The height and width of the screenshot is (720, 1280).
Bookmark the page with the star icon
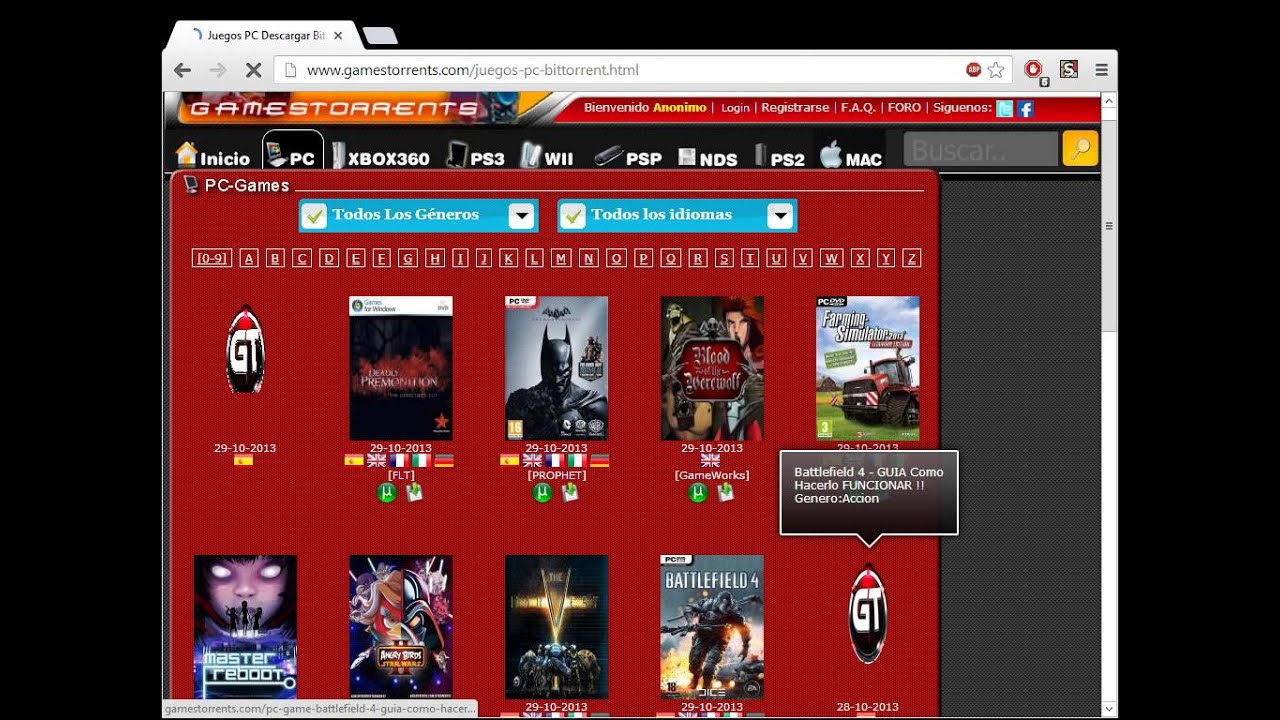[x=996, y=70]
